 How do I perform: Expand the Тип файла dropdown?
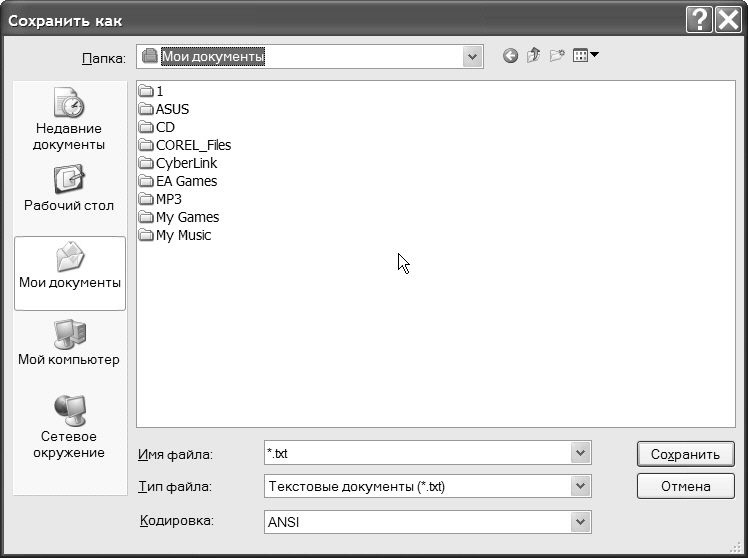click(580, 486)
